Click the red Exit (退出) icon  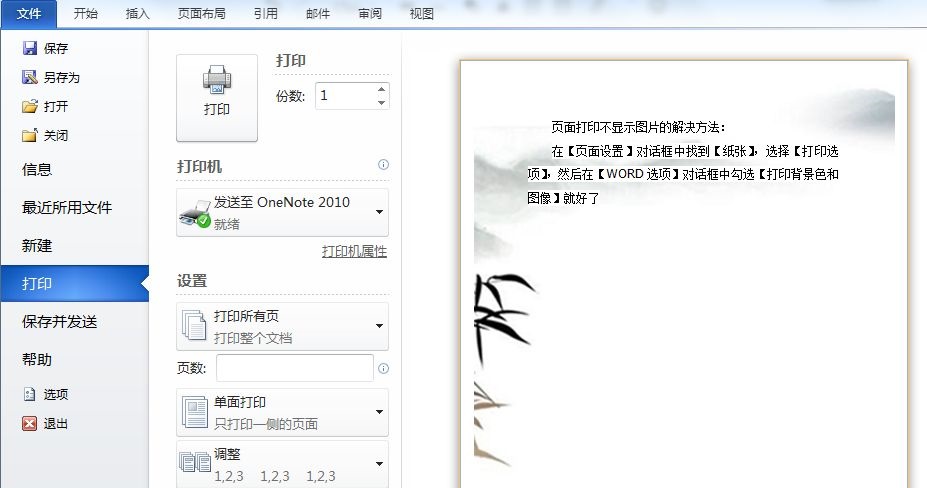(30, 423)
